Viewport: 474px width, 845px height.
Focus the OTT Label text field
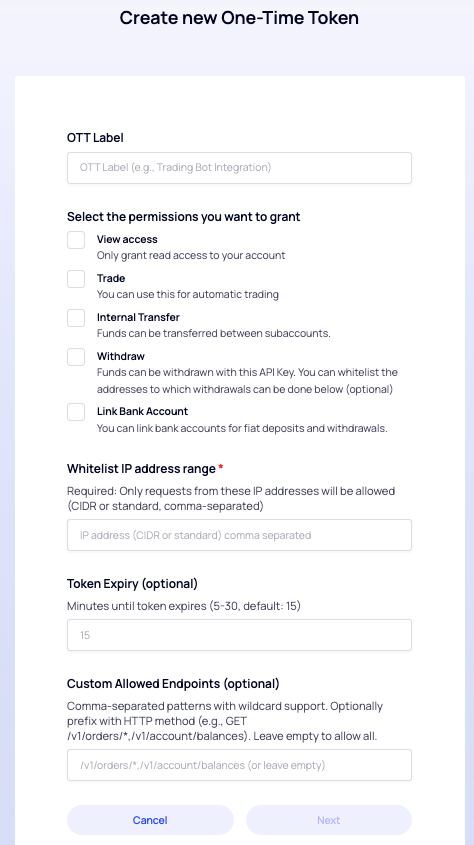(x=239, y=168)
